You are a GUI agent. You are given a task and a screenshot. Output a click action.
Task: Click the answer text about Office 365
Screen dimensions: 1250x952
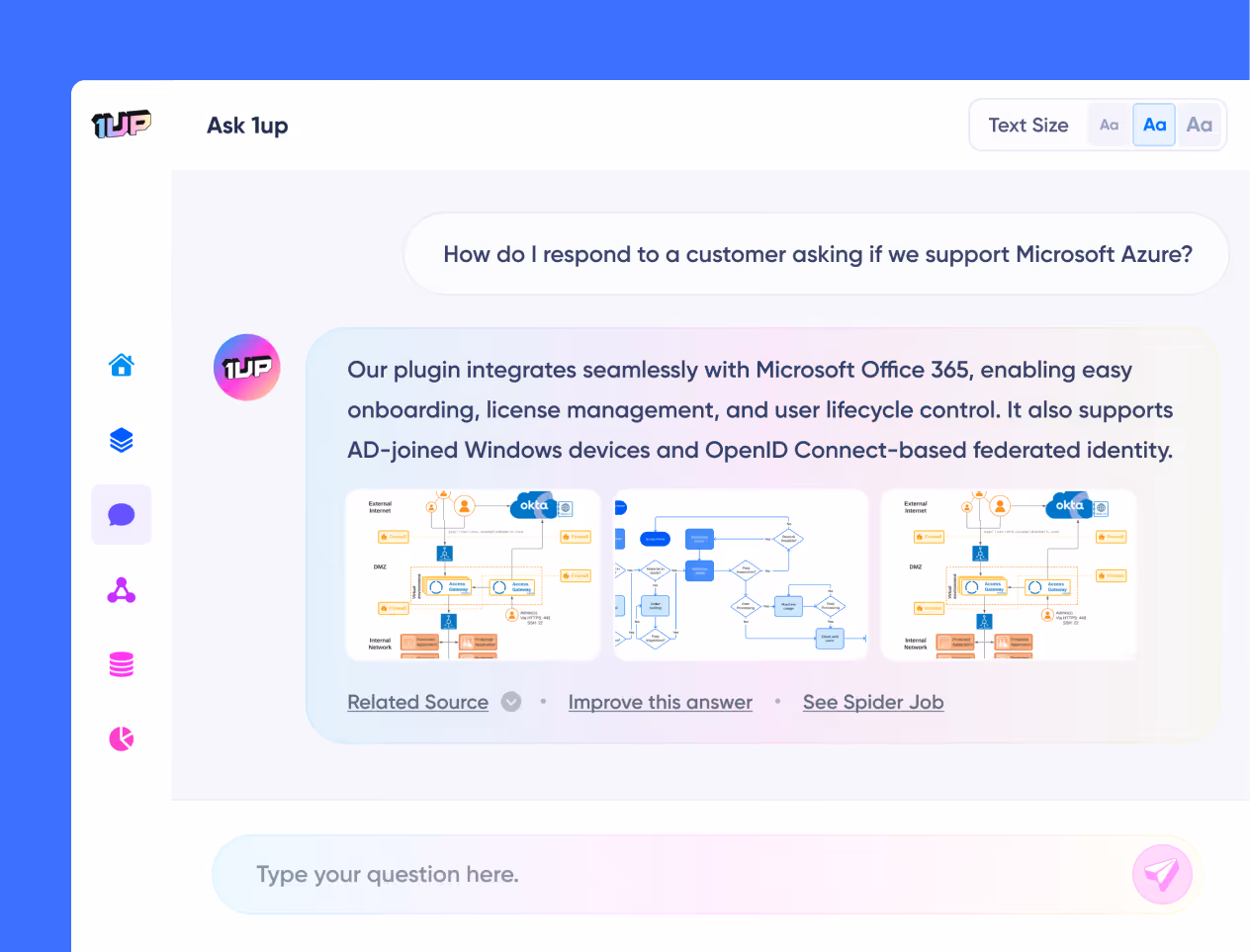759,410
